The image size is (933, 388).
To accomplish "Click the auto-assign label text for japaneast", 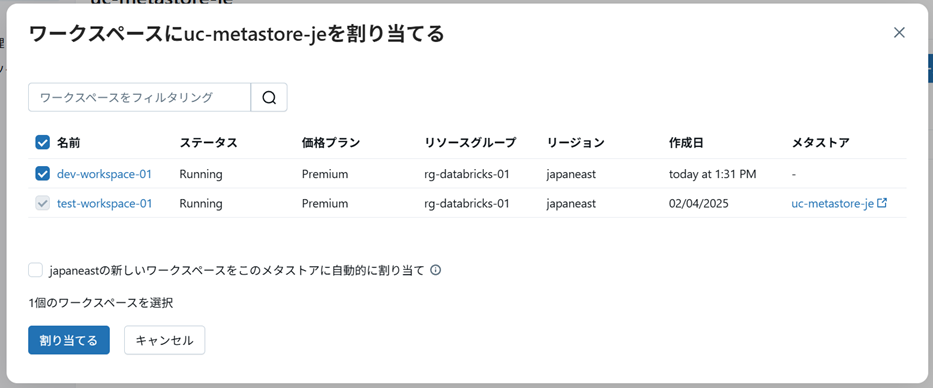I will coord(237,271).
